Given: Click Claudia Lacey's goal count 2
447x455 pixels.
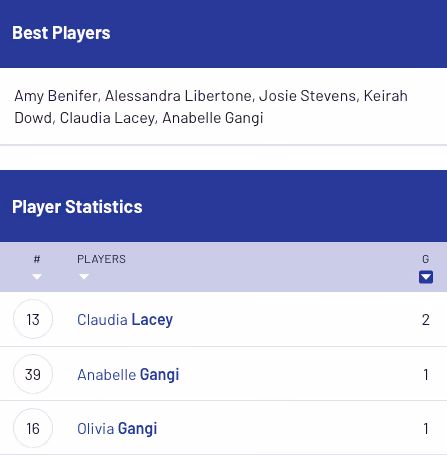Looking at the screenshot, I should 426,320.
